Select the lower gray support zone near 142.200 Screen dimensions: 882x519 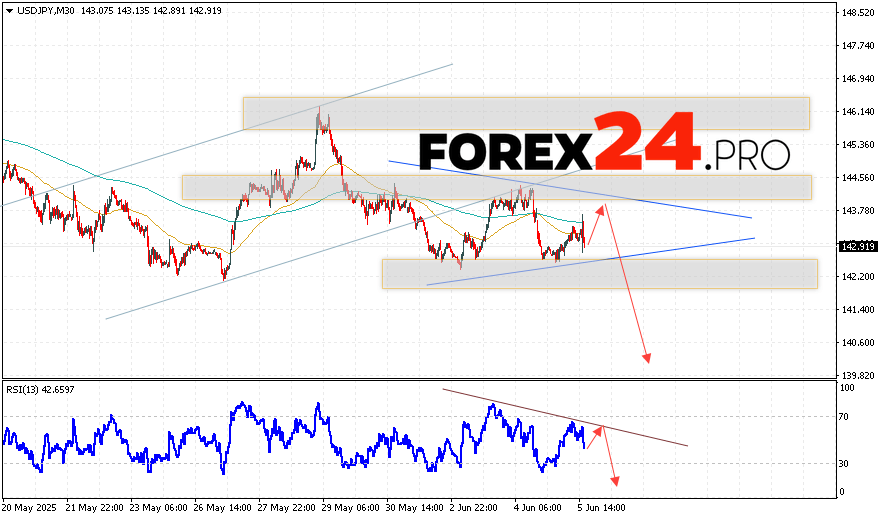tap(599, 273)
